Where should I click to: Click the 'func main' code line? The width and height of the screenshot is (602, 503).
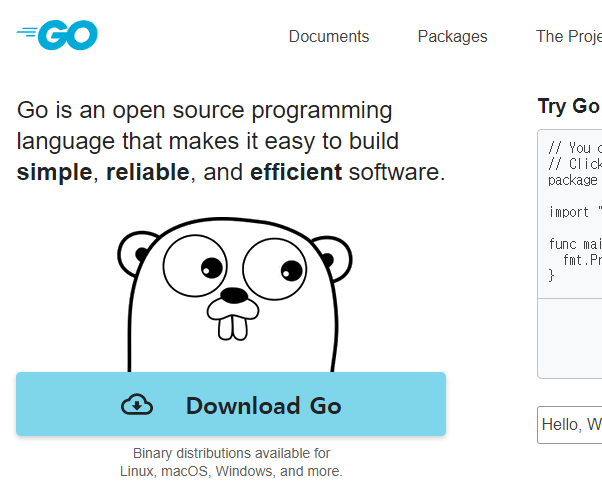point(574,244)
